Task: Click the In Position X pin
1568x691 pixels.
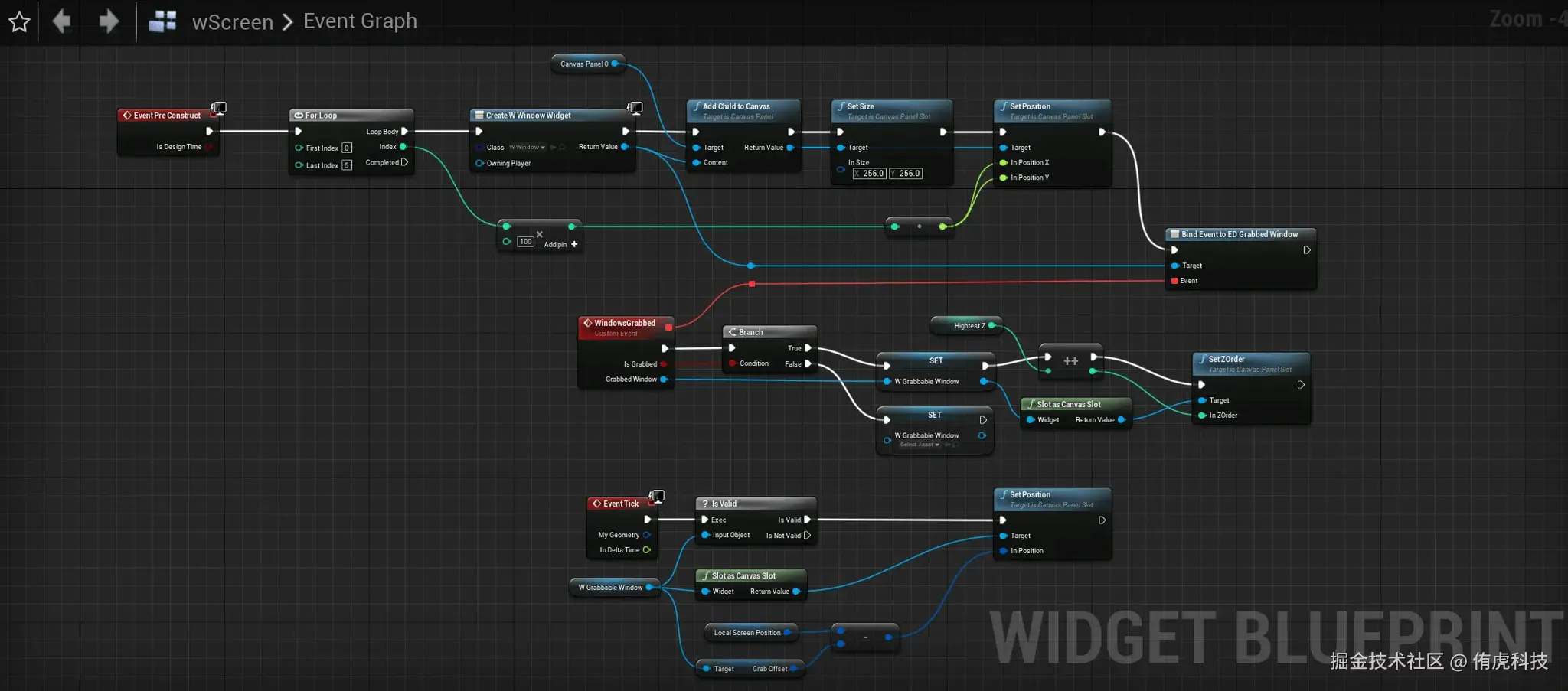Action: (x=1004, y=162)
